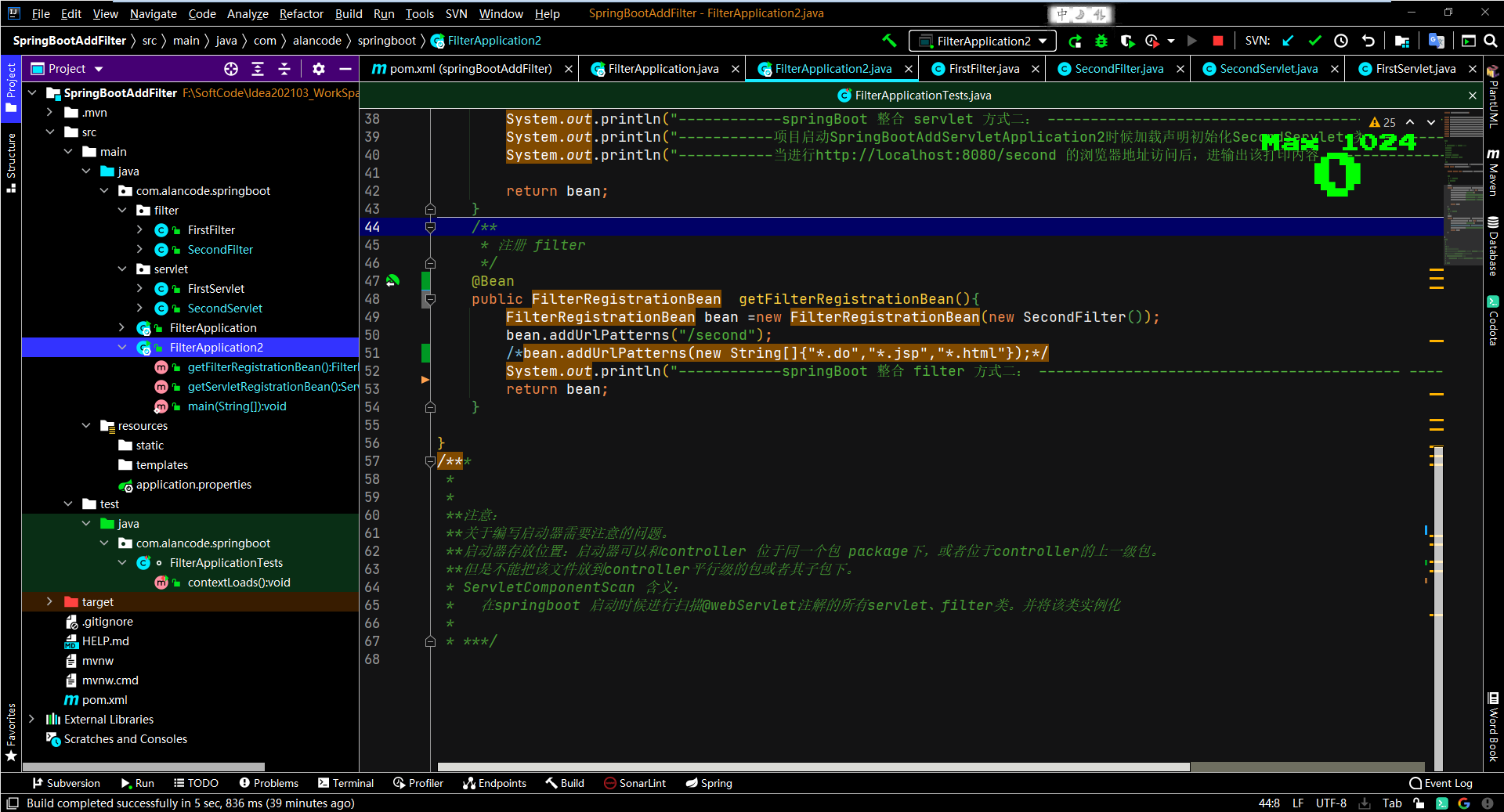The height and width of the screenshot is (812, 1504).
Task: Click the warnings indicator showing 25
Action: (1383, 122)
